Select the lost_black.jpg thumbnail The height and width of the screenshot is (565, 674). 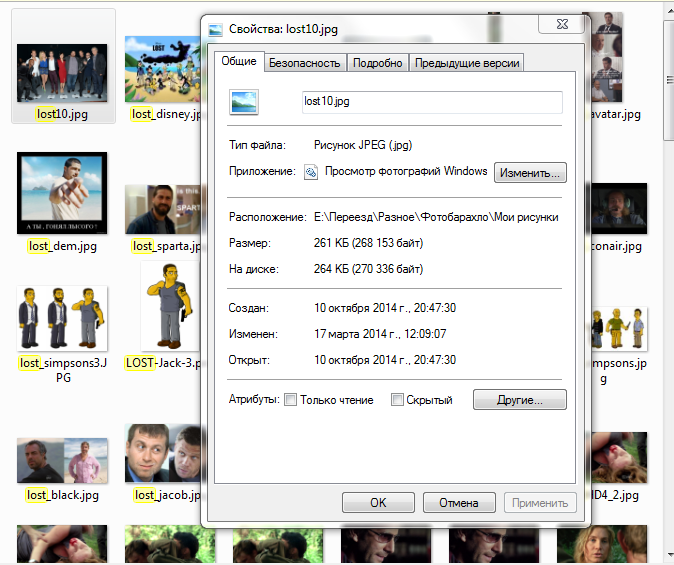pos(62,461)
